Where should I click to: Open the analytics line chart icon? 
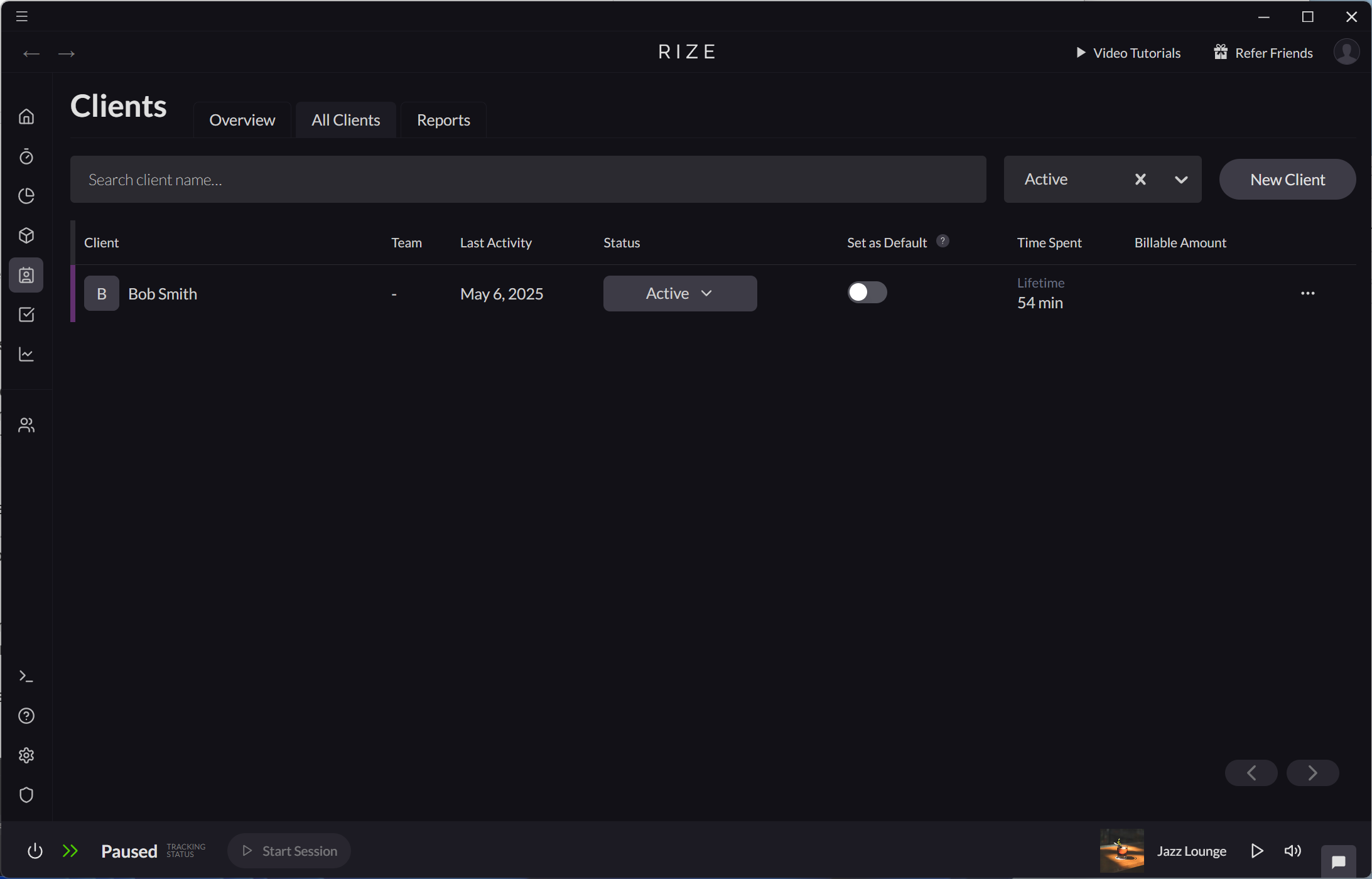(x=26, y=354)
